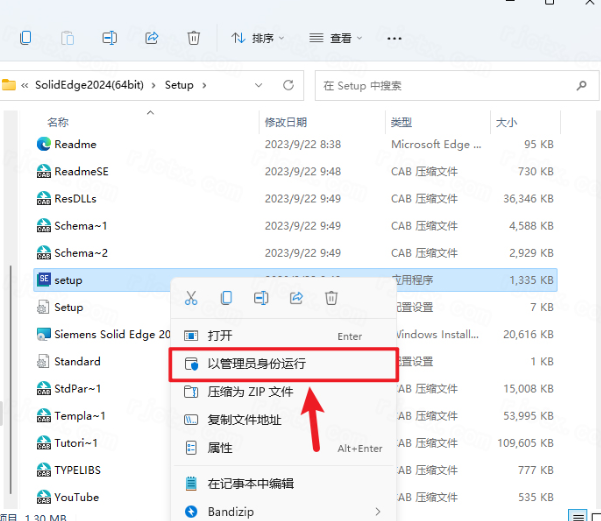Click the refresh button beside address bar
The height and width of the screenshot is (521, 601).
pos(289,86)
